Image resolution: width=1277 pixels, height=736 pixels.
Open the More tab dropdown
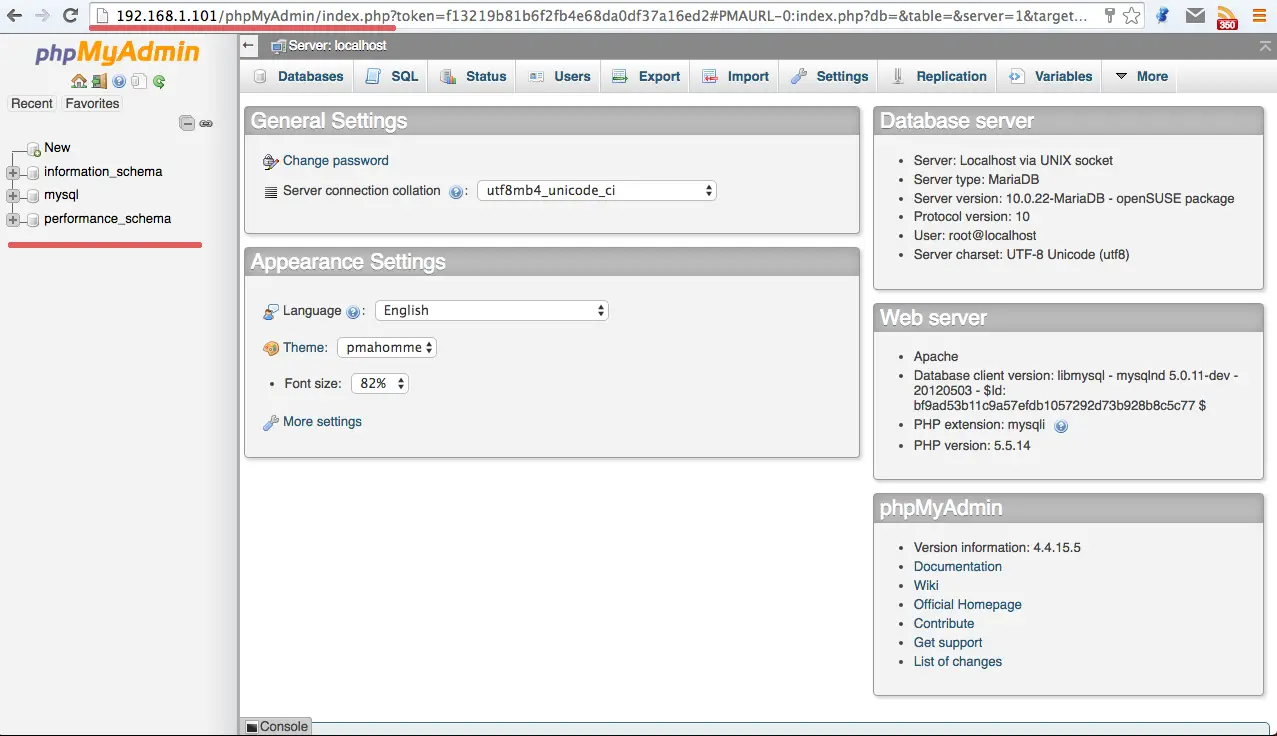(1141, 76)
